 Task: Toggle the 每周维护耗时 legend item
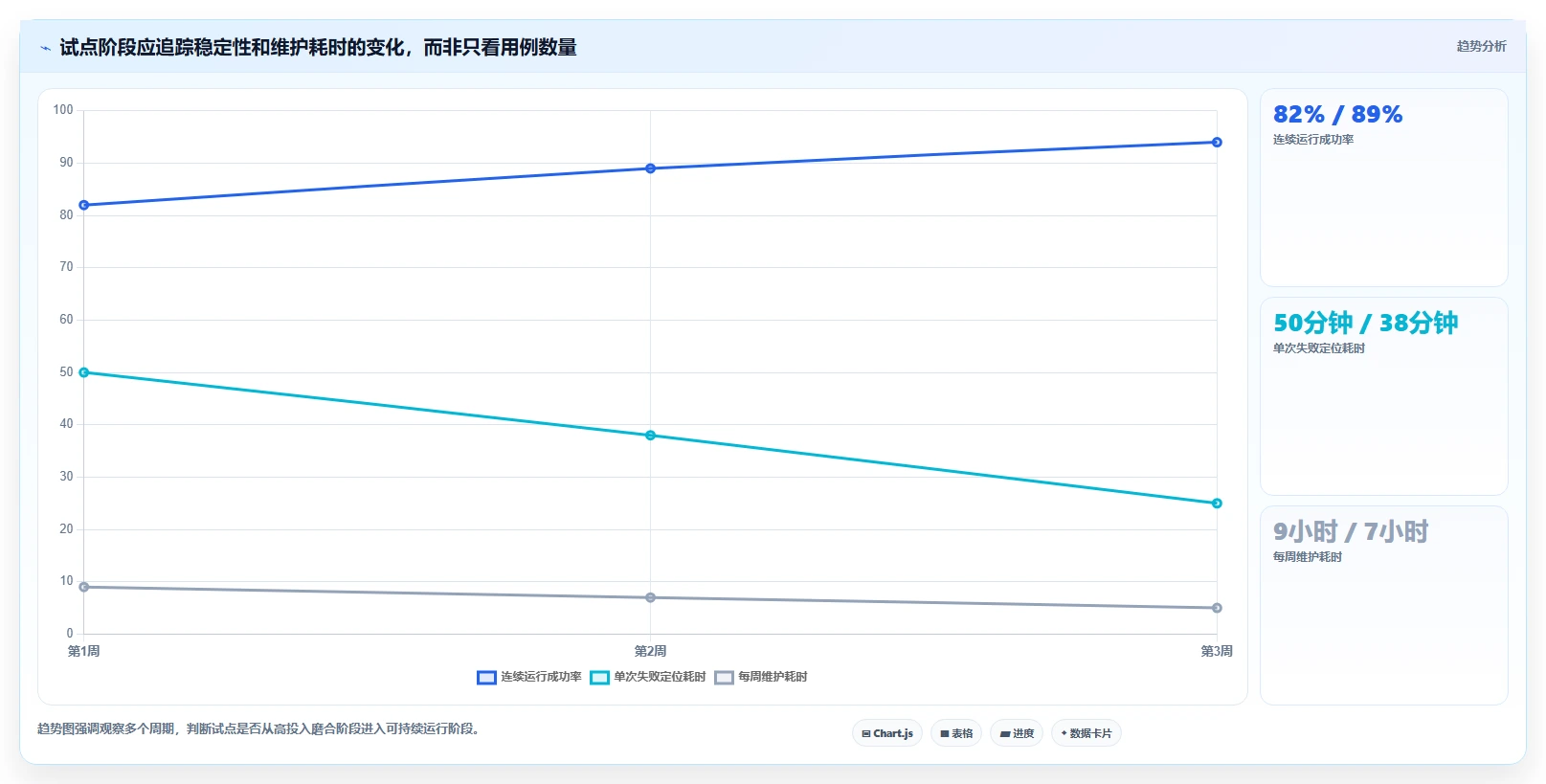coord(761,677)
